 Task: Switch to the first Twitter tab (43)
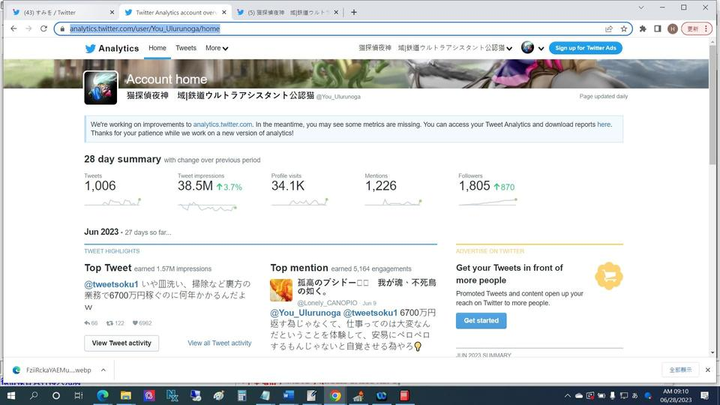[x=62, y=12]
